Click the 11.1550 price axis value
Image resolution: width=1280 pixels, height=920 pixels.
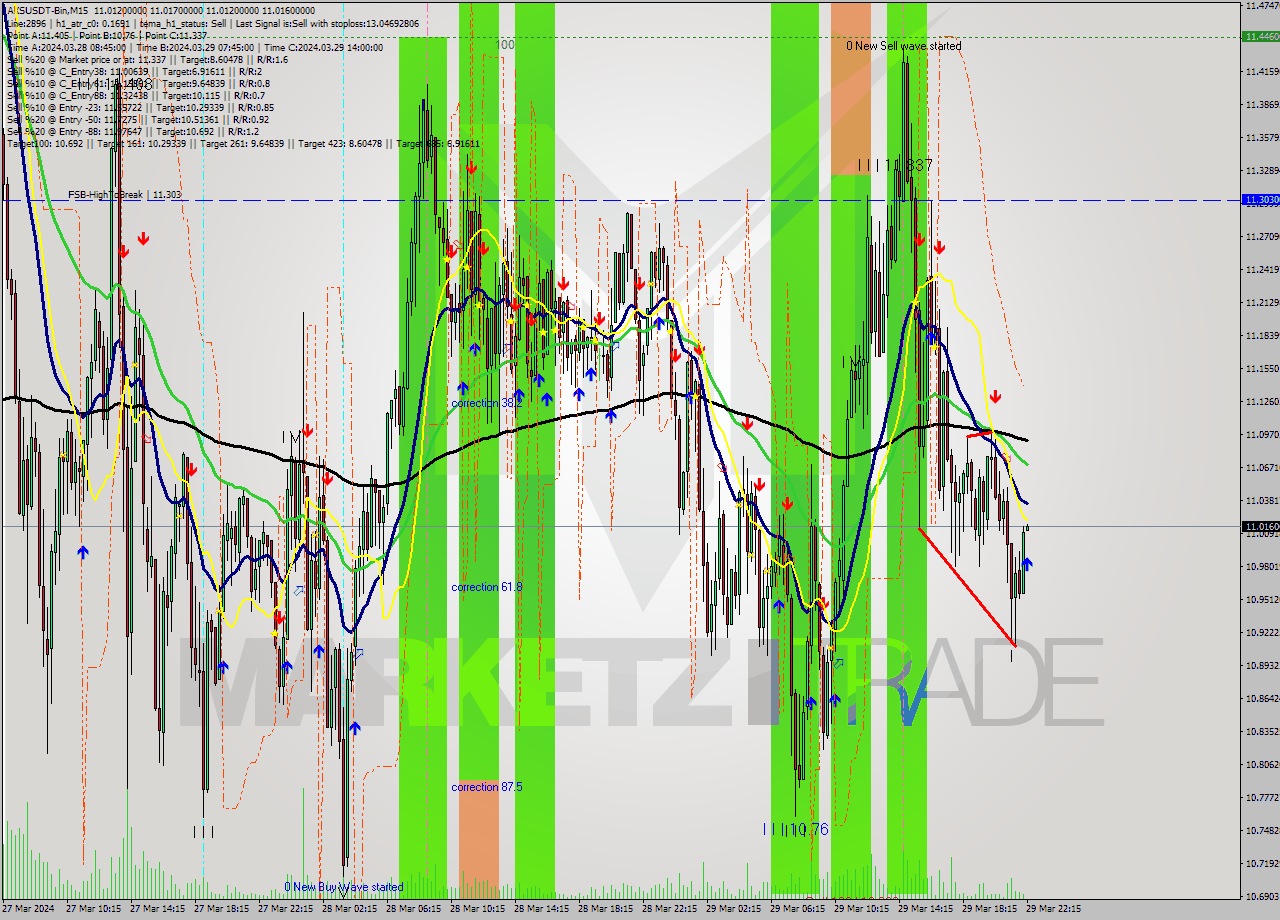(1263, 368)
